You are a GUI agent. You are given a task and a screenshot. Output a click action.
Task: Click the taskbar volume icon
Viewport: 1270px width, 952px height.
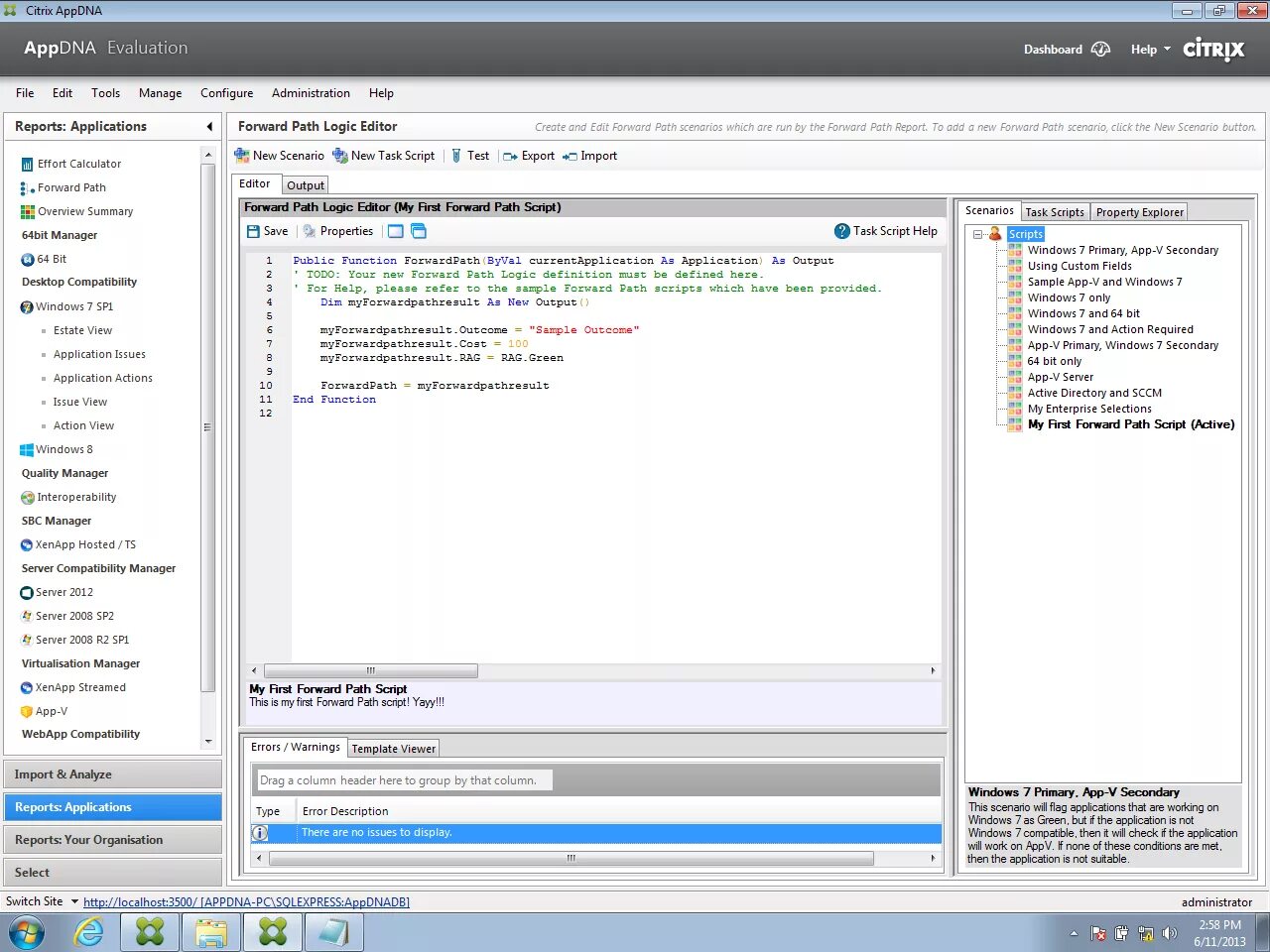coord(1170,933)
